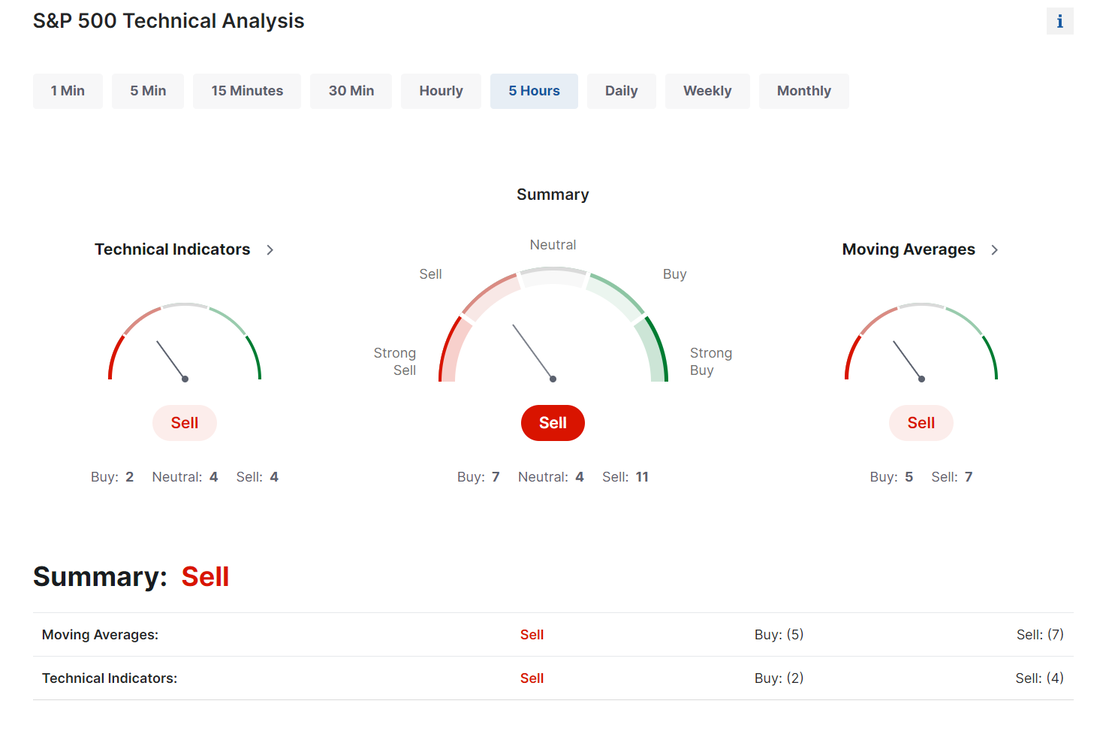Switch to the 5 Min tab
This screenshot has height=731, width=1100.
click(x=148, y=90)
